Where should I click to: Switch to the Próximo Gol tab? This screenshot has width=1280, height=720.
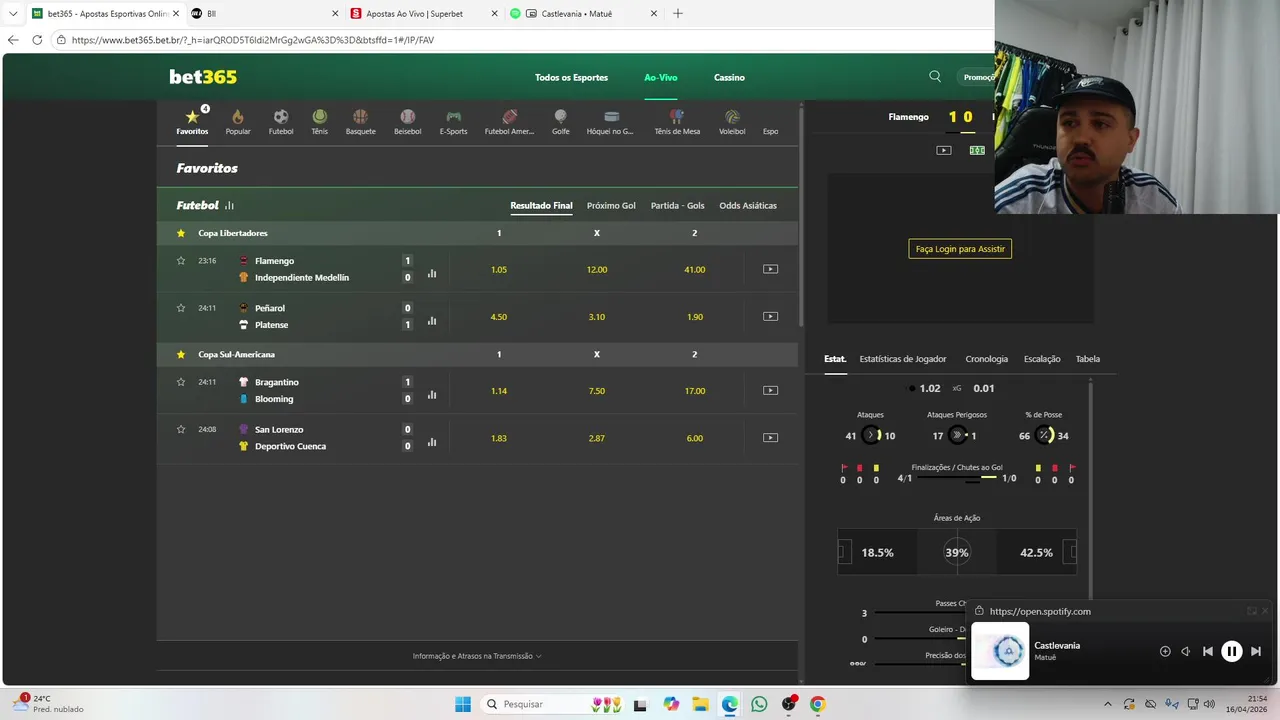tap(611, 205)
